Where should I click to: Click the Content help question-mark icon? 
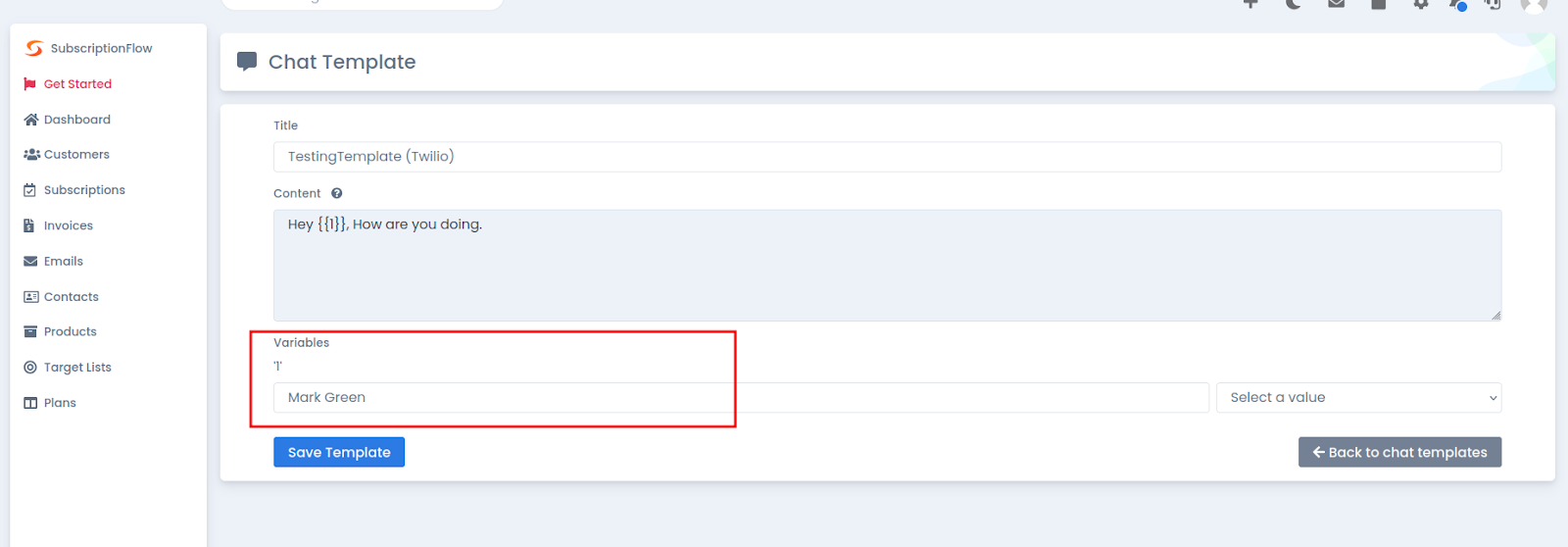tap(336, 193)
